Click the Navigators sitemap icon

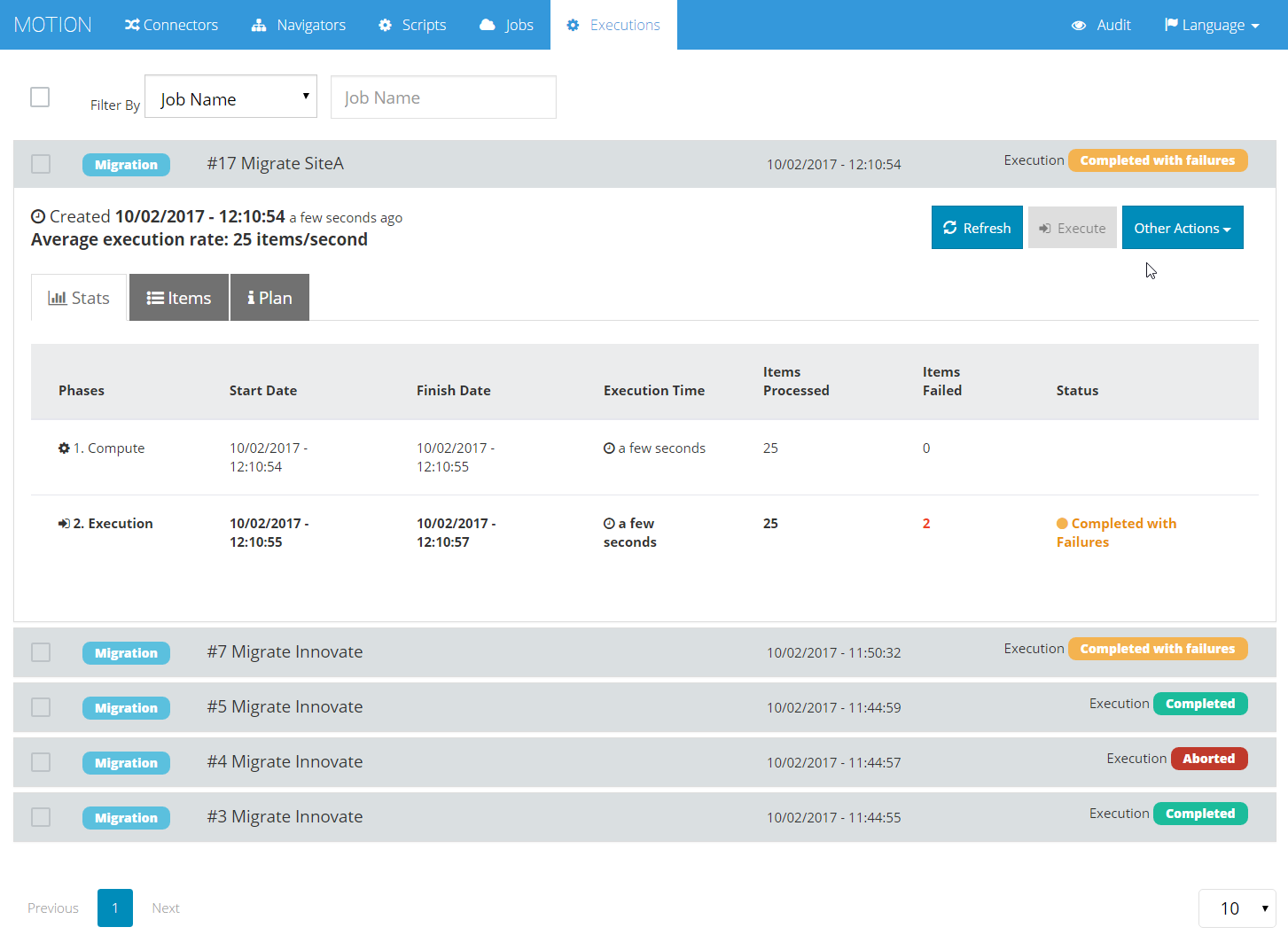click(x=259, y=25)
